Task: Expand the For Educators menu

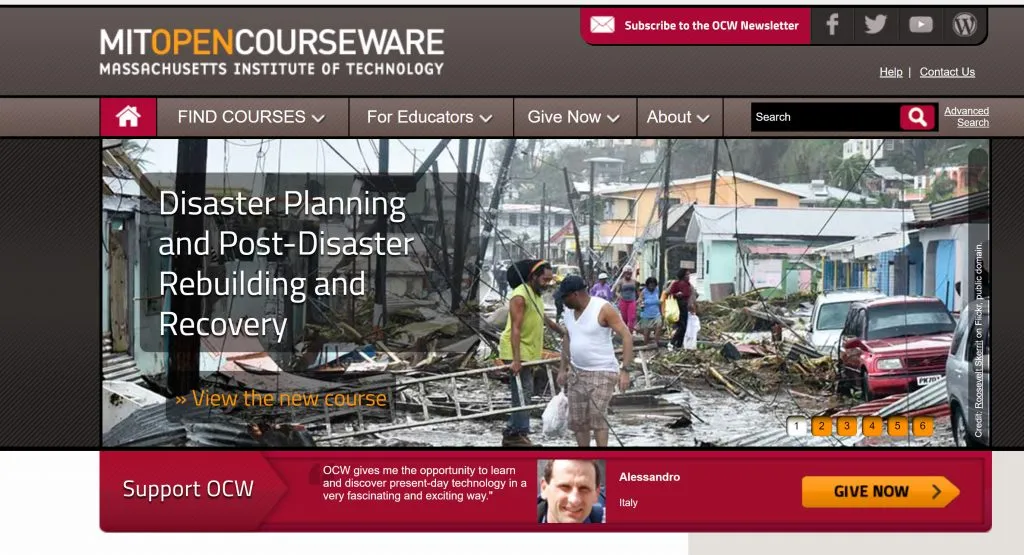Action: tap(429, 117)
